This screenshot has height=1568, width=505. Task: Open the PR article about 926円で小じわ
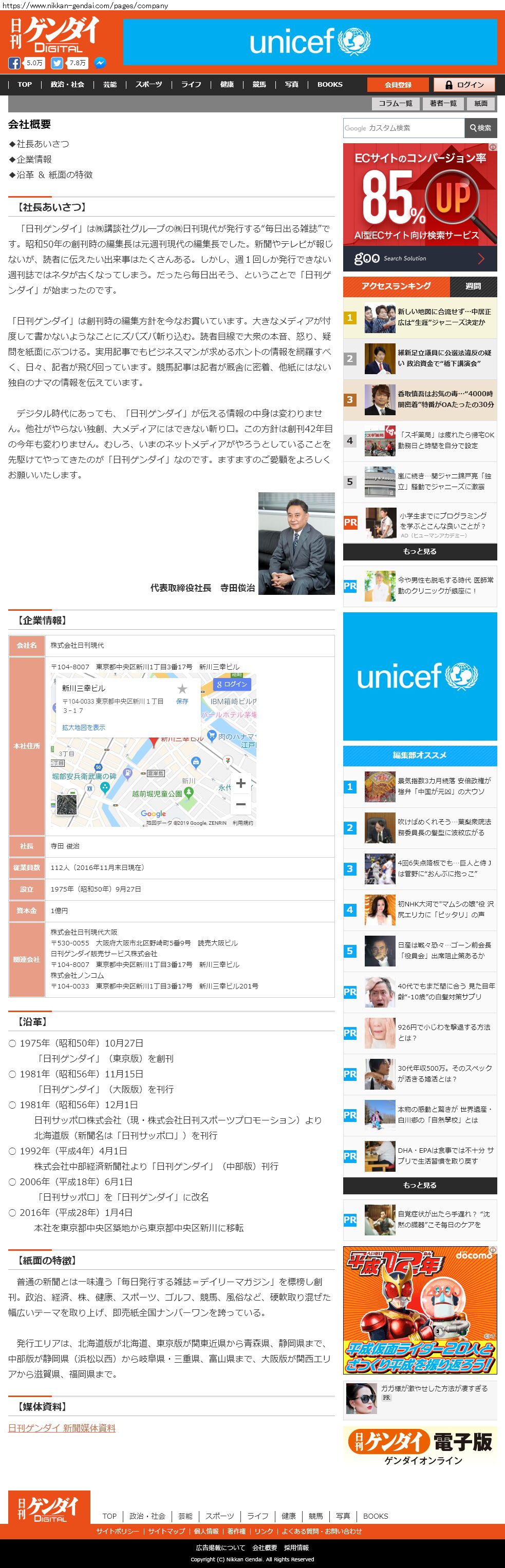(420, 1033)
